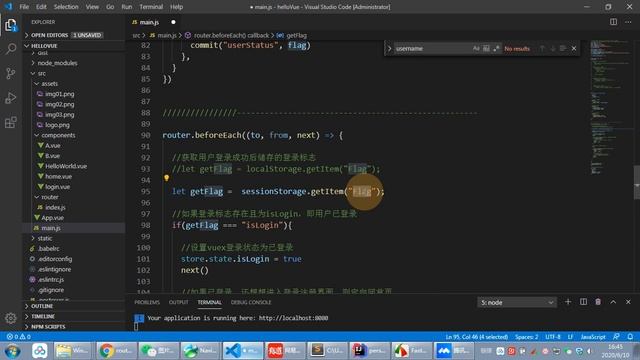Go to line via Ln 95, Col 46

coord(476,337)
